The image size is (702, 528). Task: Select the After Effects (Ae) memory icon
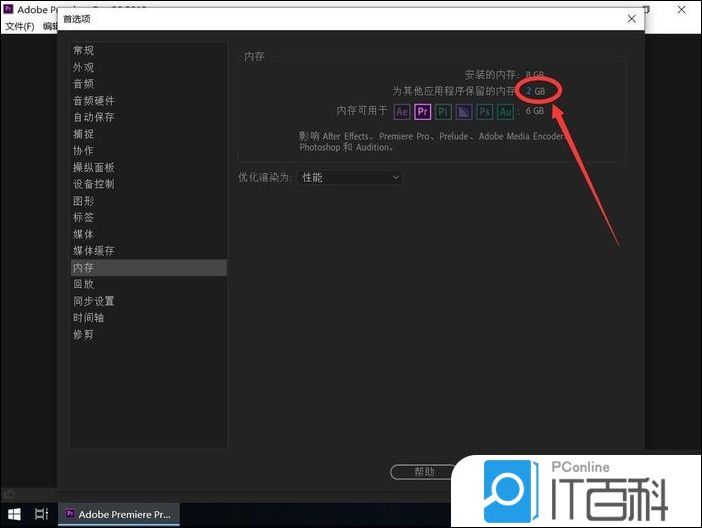pos(402,112)
